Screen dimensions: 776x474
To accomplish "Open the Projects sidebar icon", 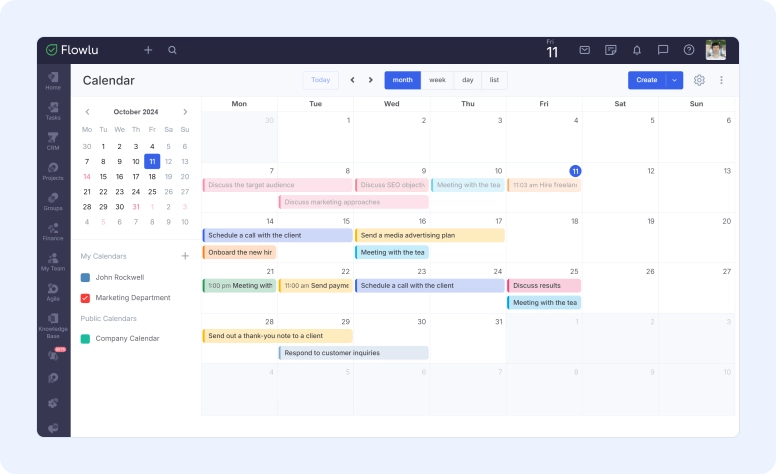I will click(x=53, y=171).
